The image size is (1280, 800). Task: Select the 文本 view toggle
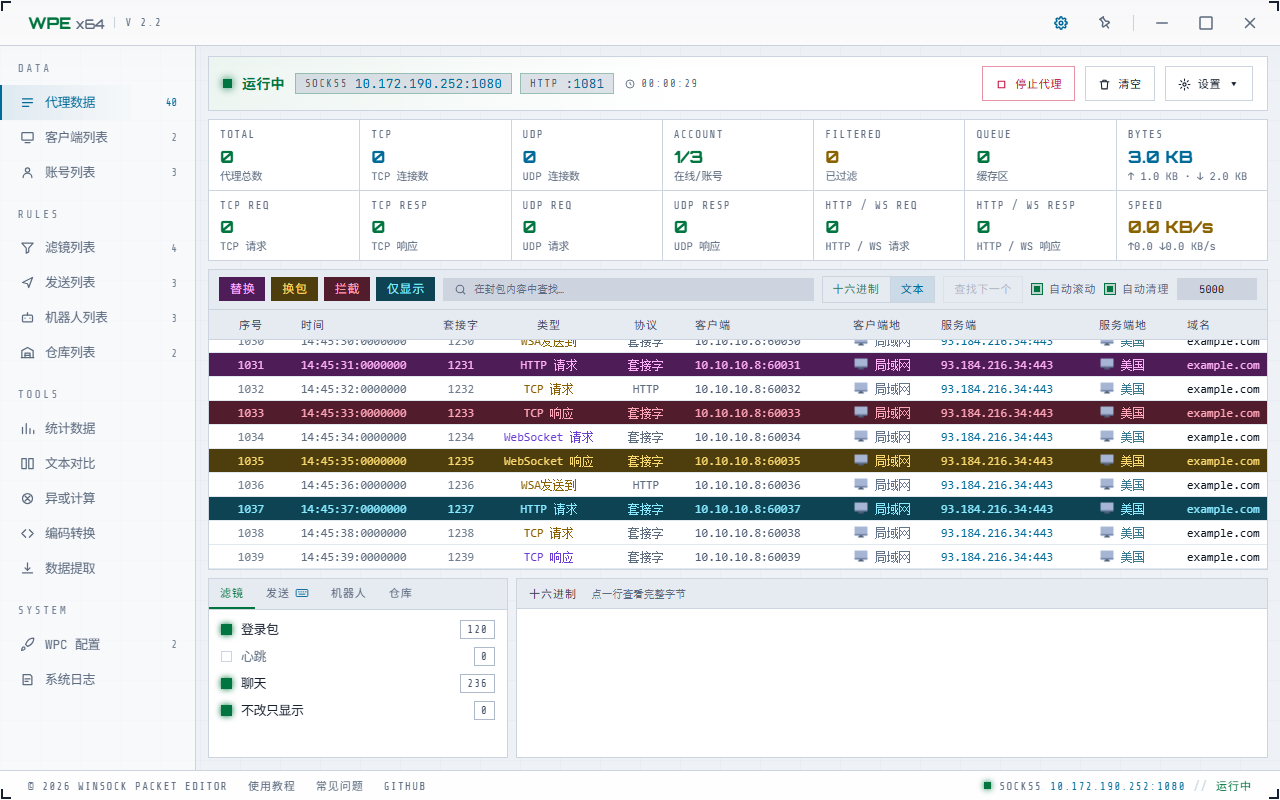[x=912, y=289]
